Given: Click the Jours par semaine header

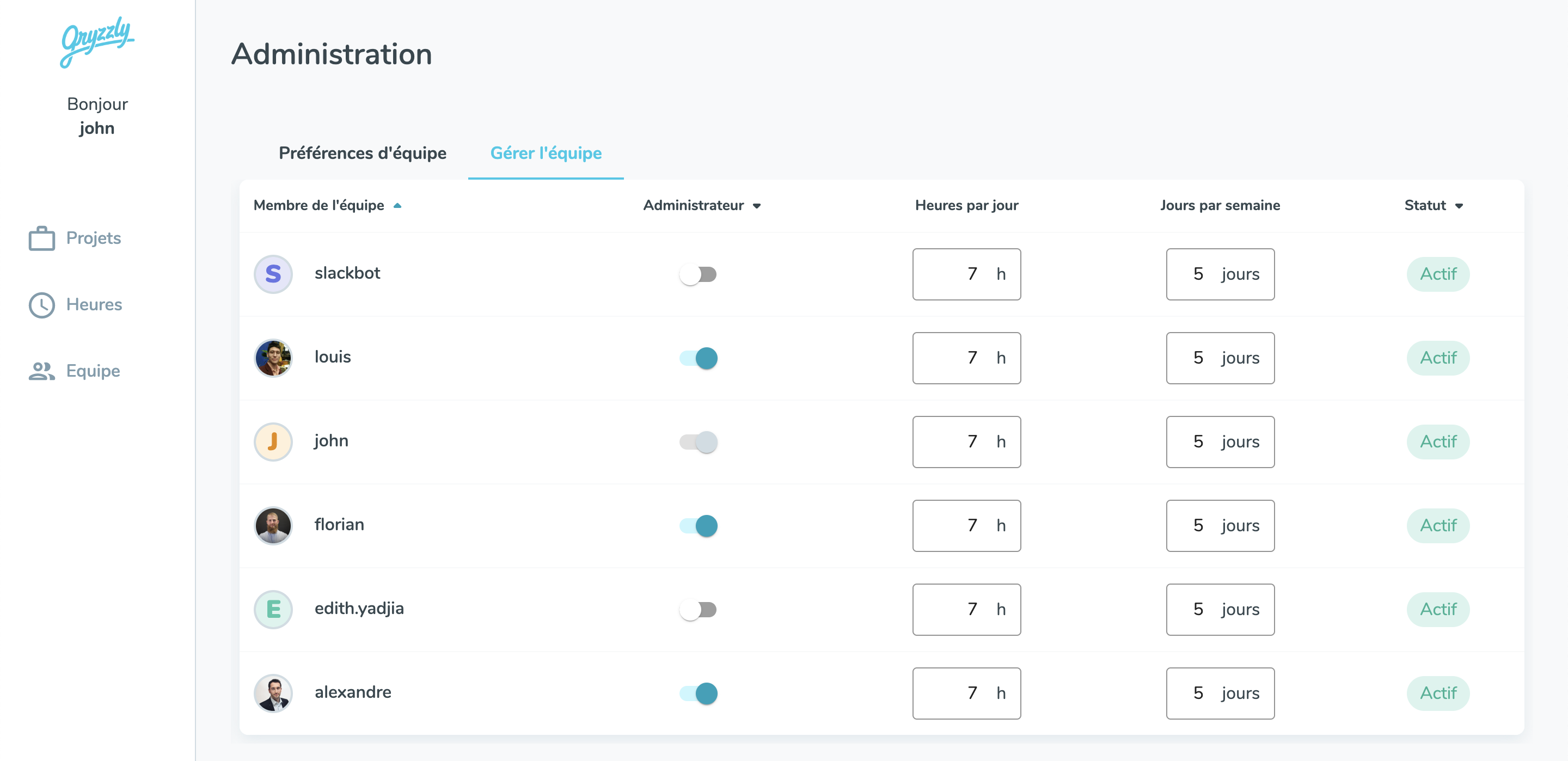Looking at the screenshot, I should point(1220,206).
